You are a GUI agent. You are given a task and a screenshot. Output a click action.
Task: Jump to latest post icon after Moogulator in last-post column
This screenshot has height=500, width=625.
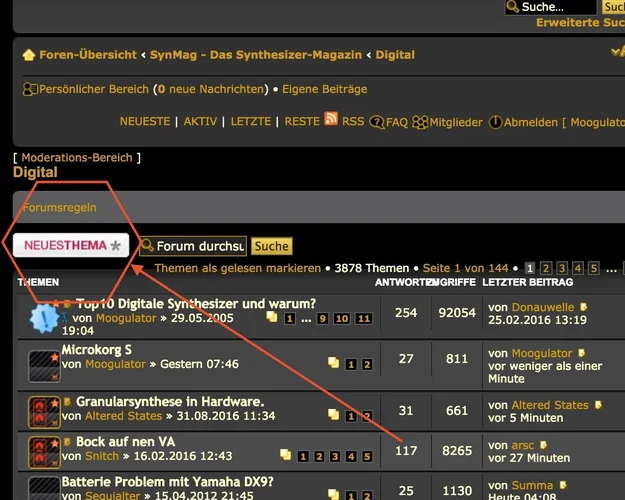click(x=582, y=353)
